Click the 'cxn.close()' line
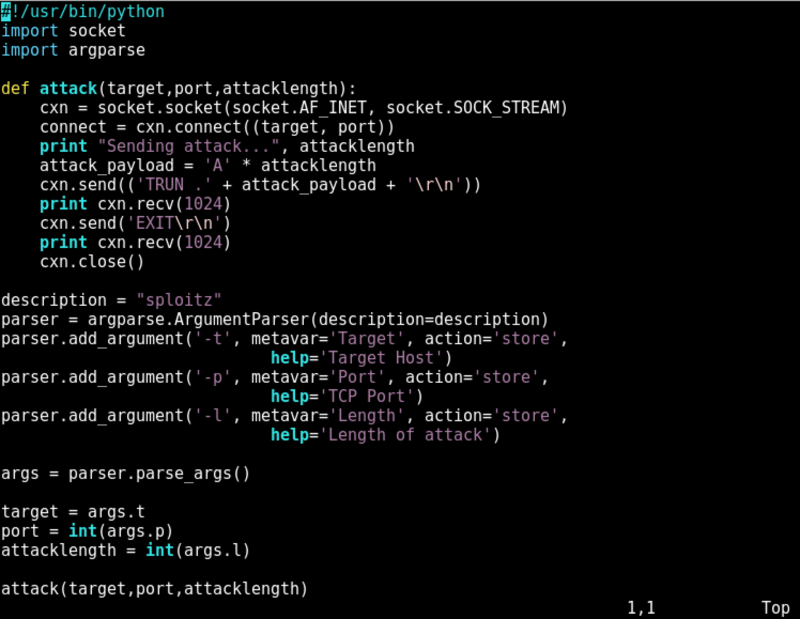This screenshot has height=619, width=800. [92, 262]
